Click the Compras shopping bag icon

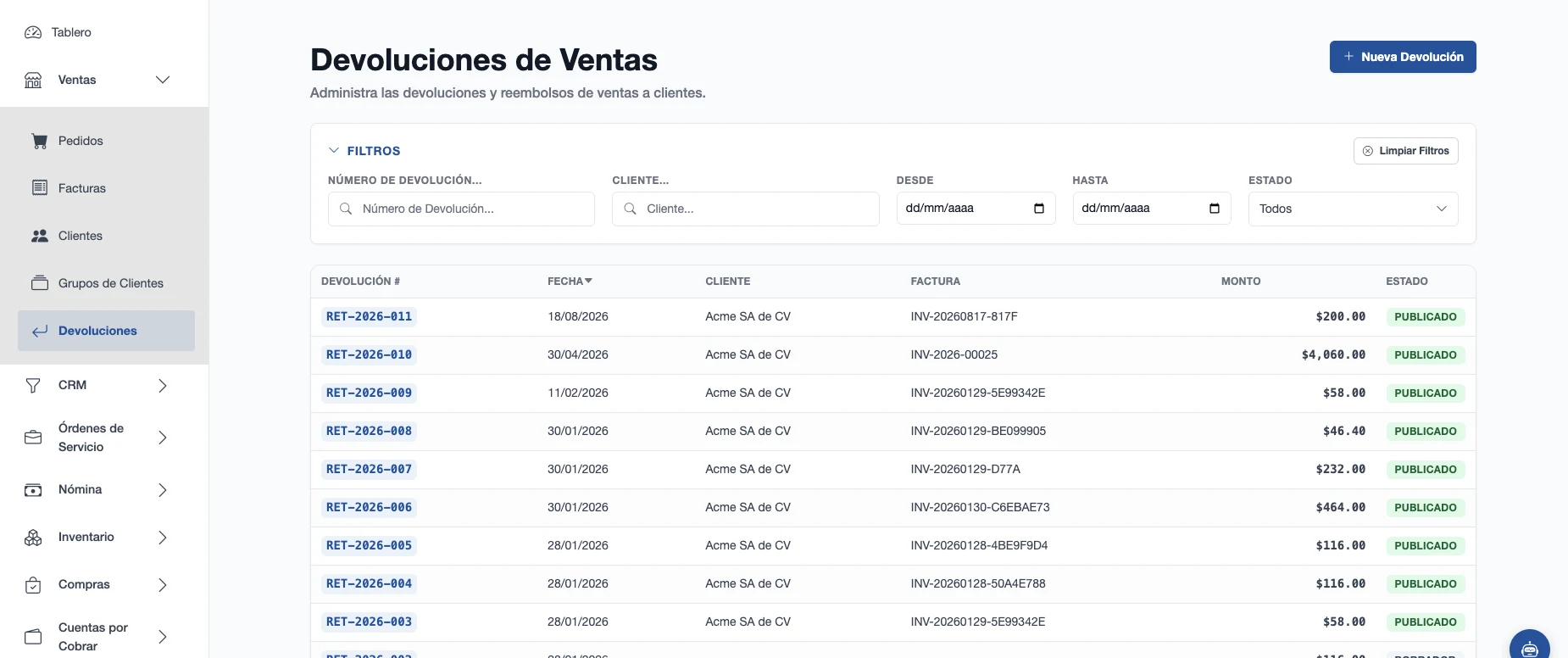33,585
